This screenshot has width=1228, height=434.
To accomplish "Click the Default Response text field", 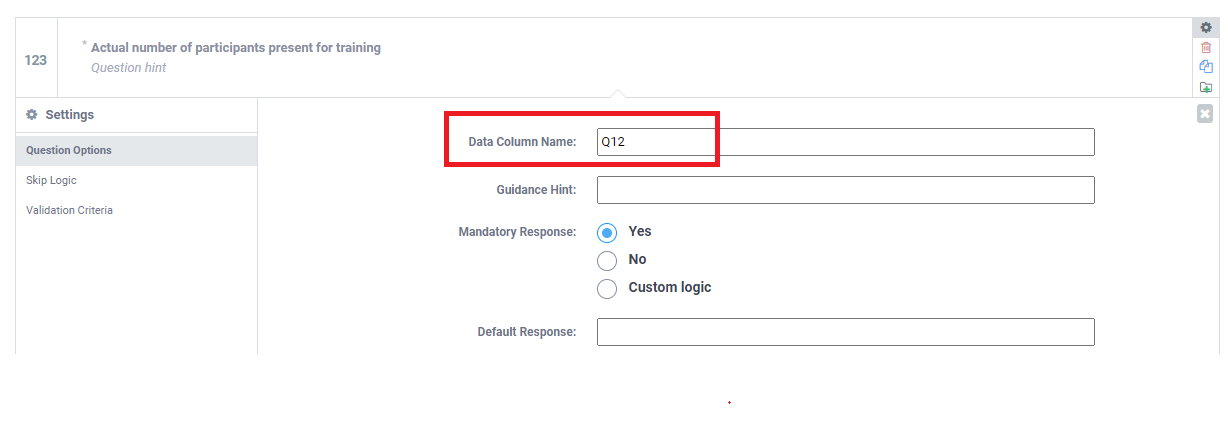I will click(845, 332).
